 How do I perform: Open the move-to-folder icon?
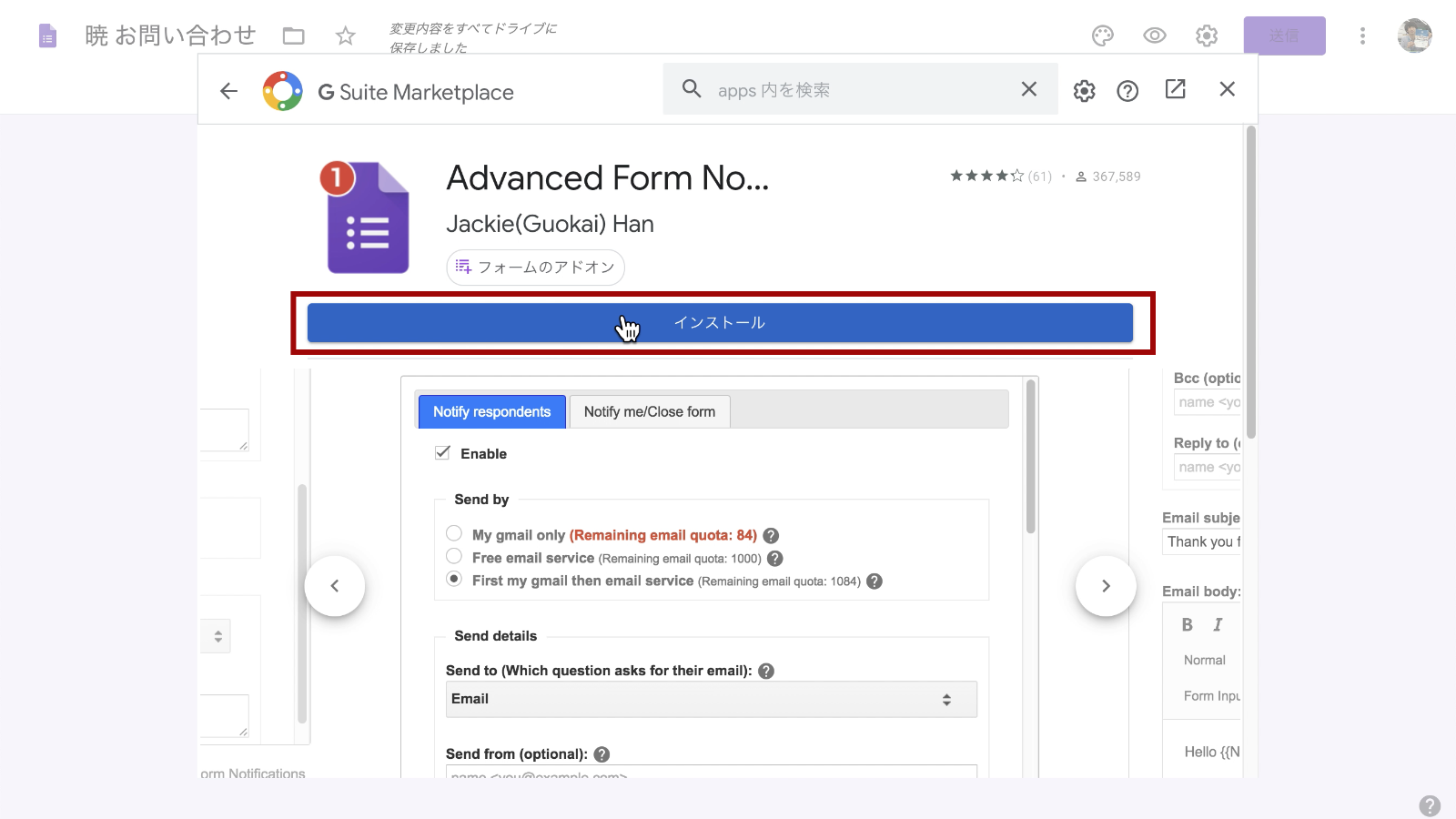(x=293, y=36)
